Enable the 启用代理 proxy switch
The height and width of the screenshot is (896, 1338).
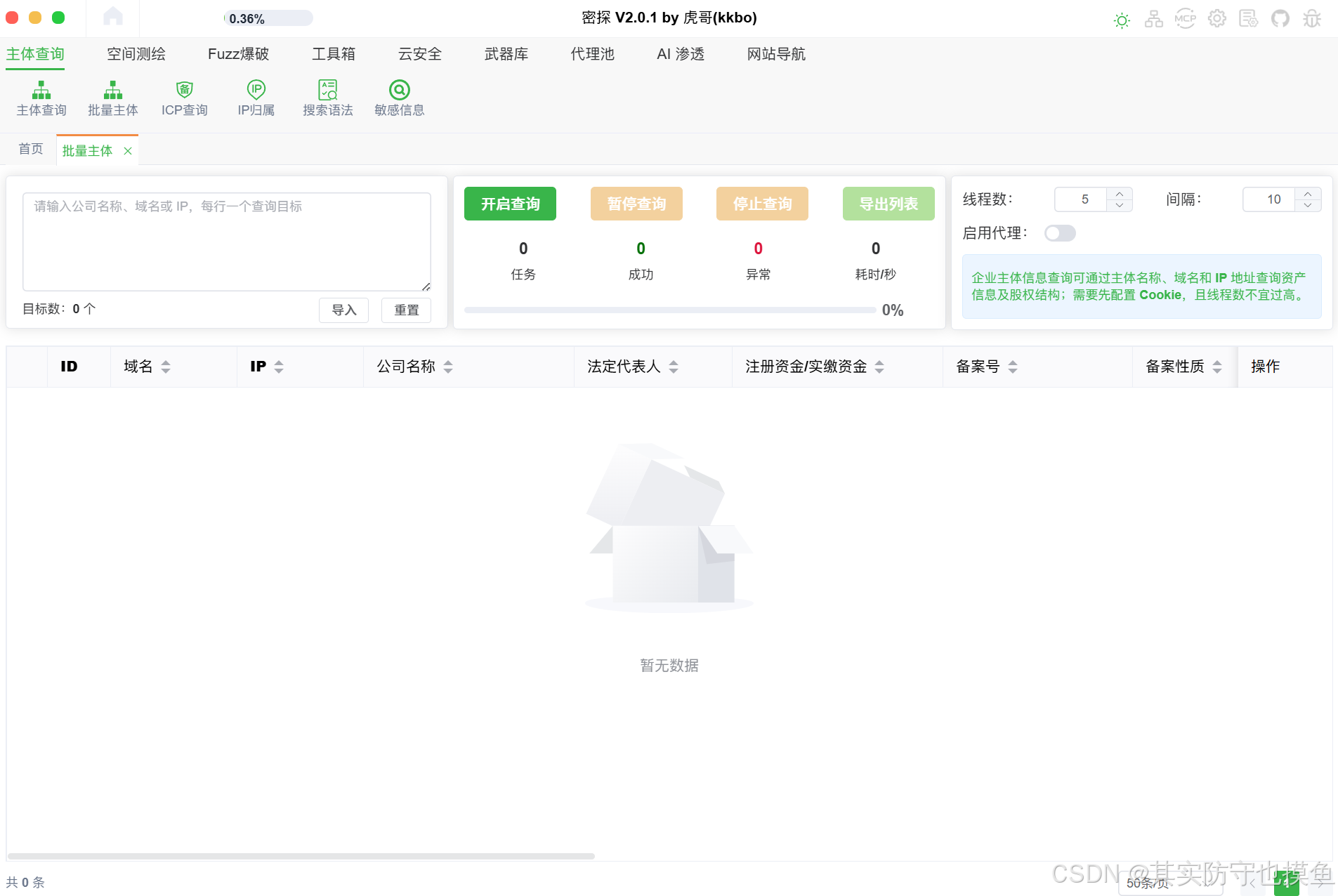(1060, 233)
